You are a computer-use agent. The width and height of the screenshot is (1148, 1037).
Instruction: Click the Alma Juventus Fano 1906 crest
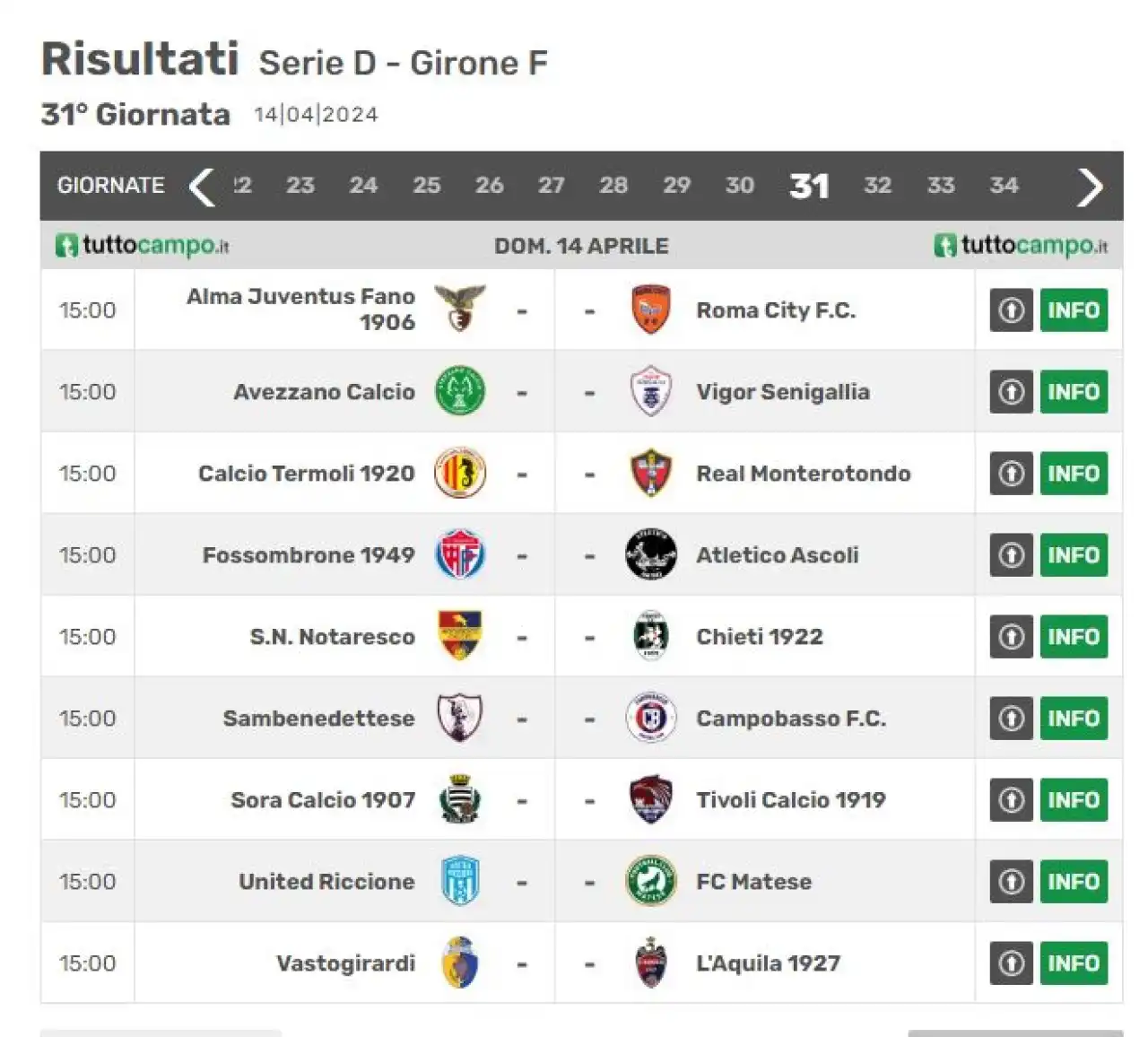(x=460, y=309)
